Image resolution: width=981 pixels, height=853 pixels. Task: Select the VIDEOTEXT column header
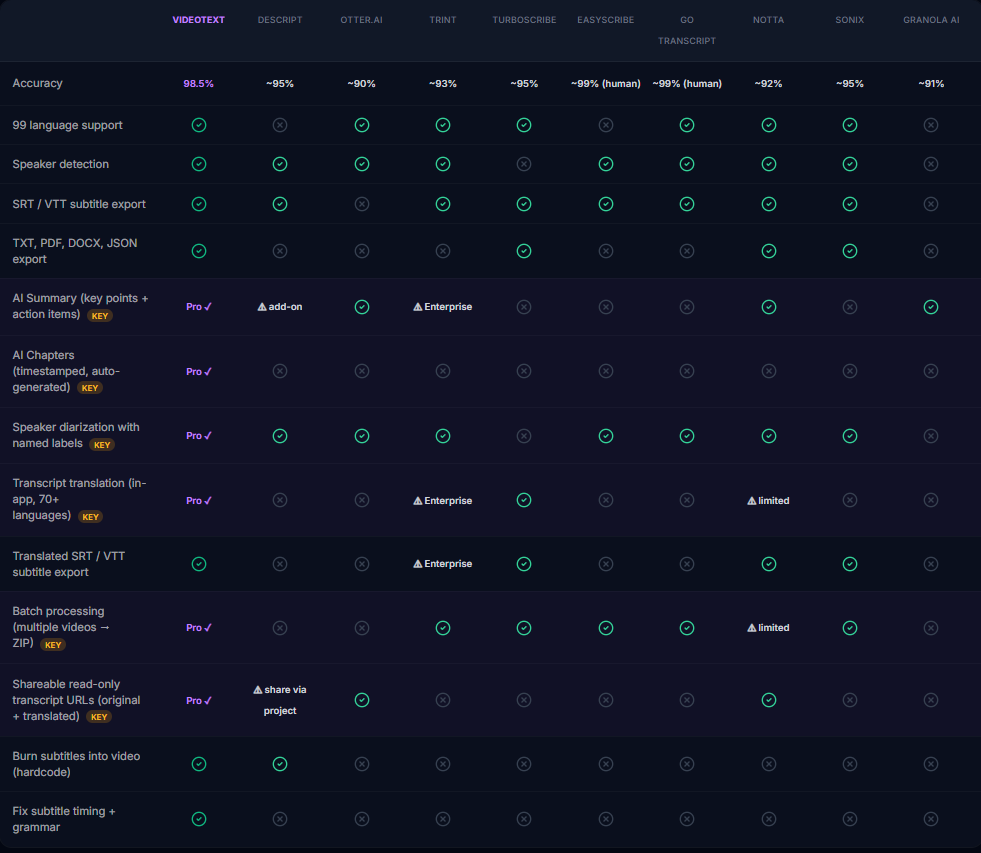coord(199,20)
